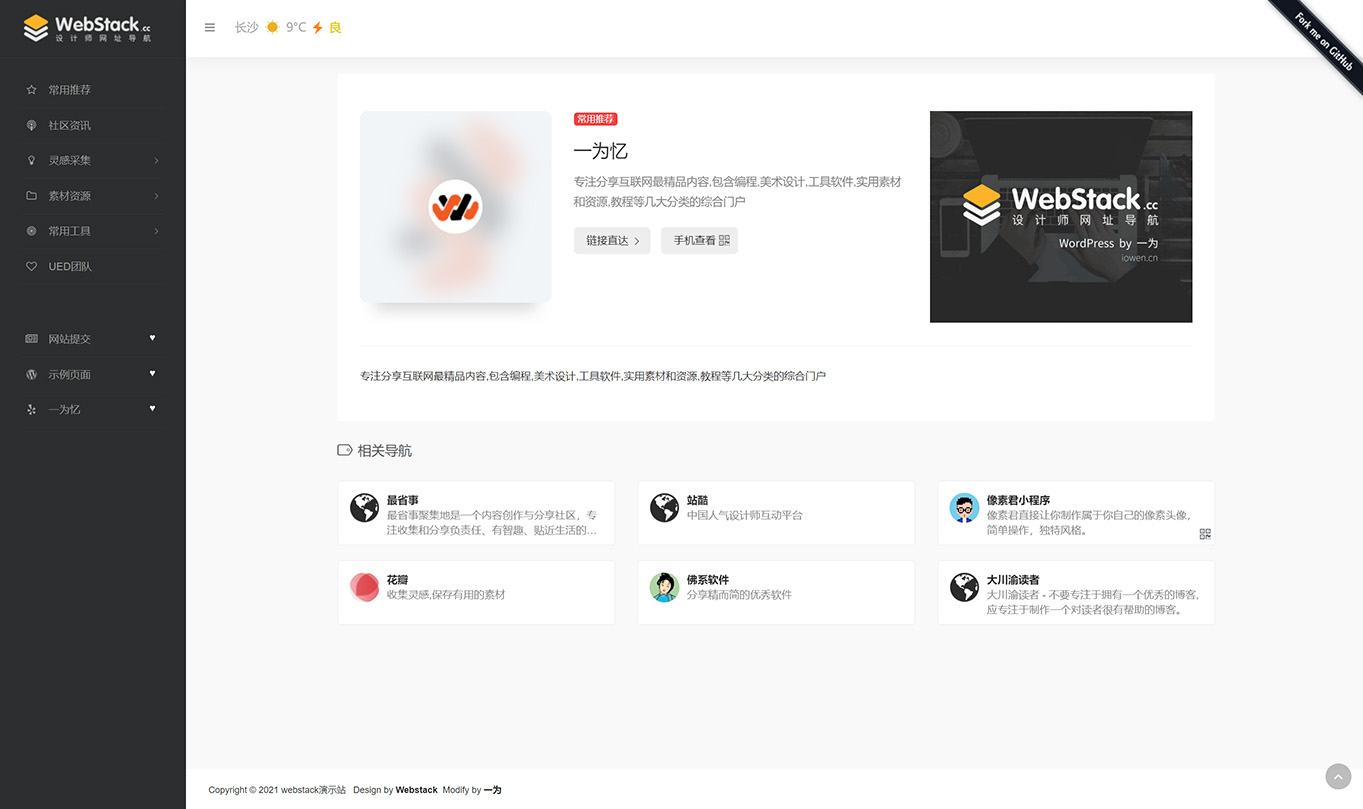Click the icon beside 网站提交

click(31, 339)
